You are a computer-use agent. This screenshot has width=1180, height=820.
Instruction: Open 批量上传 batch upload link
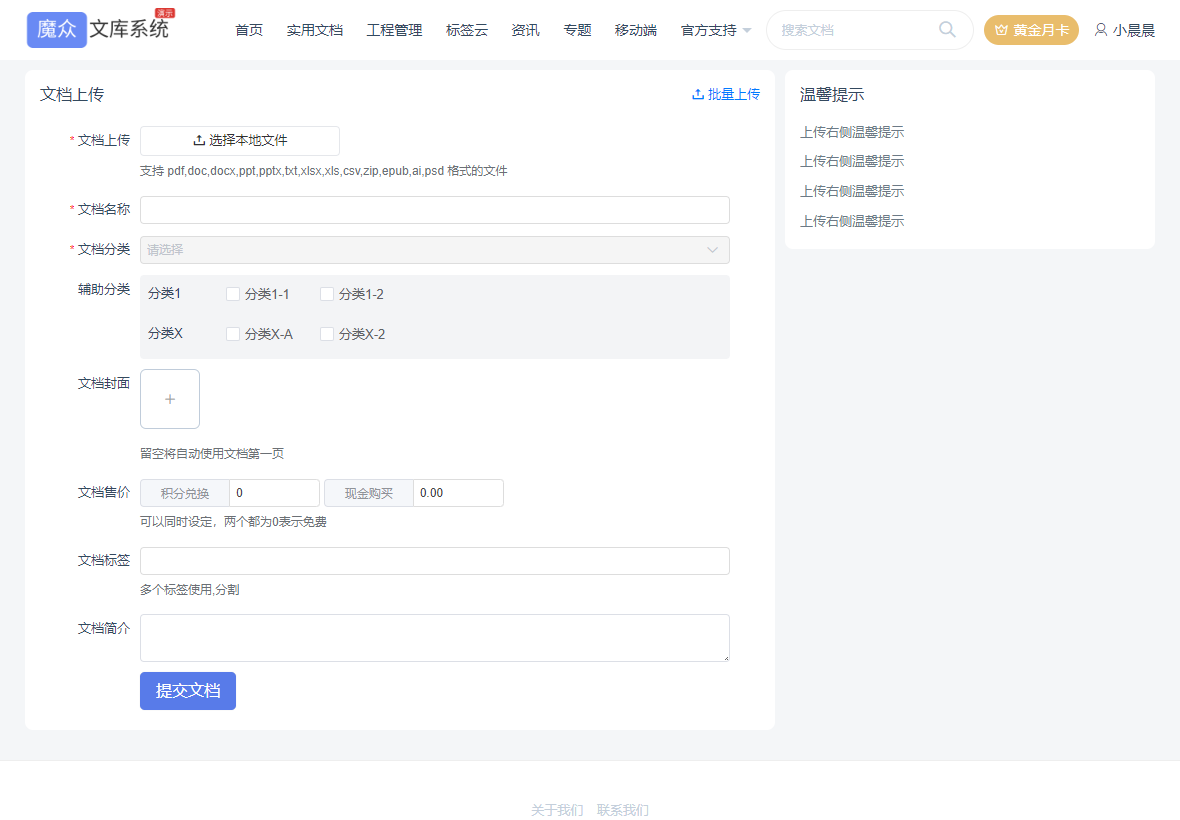tap(726, 94)
